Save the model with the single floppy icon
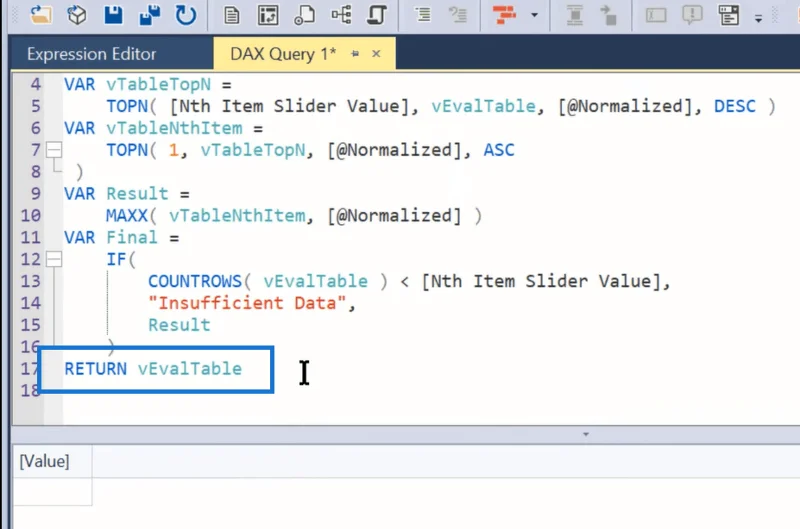The height and width of the screenshot is (529, 800). pos(113,14)
